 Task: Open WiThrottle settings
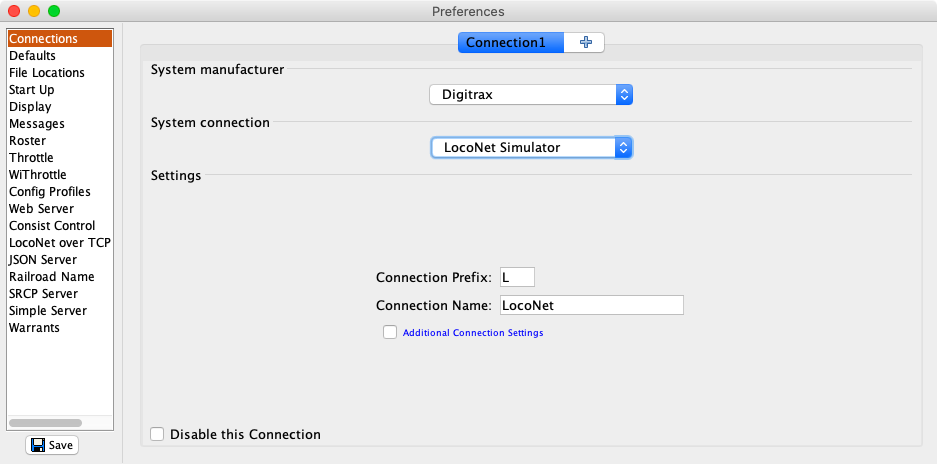click(38, 175)
